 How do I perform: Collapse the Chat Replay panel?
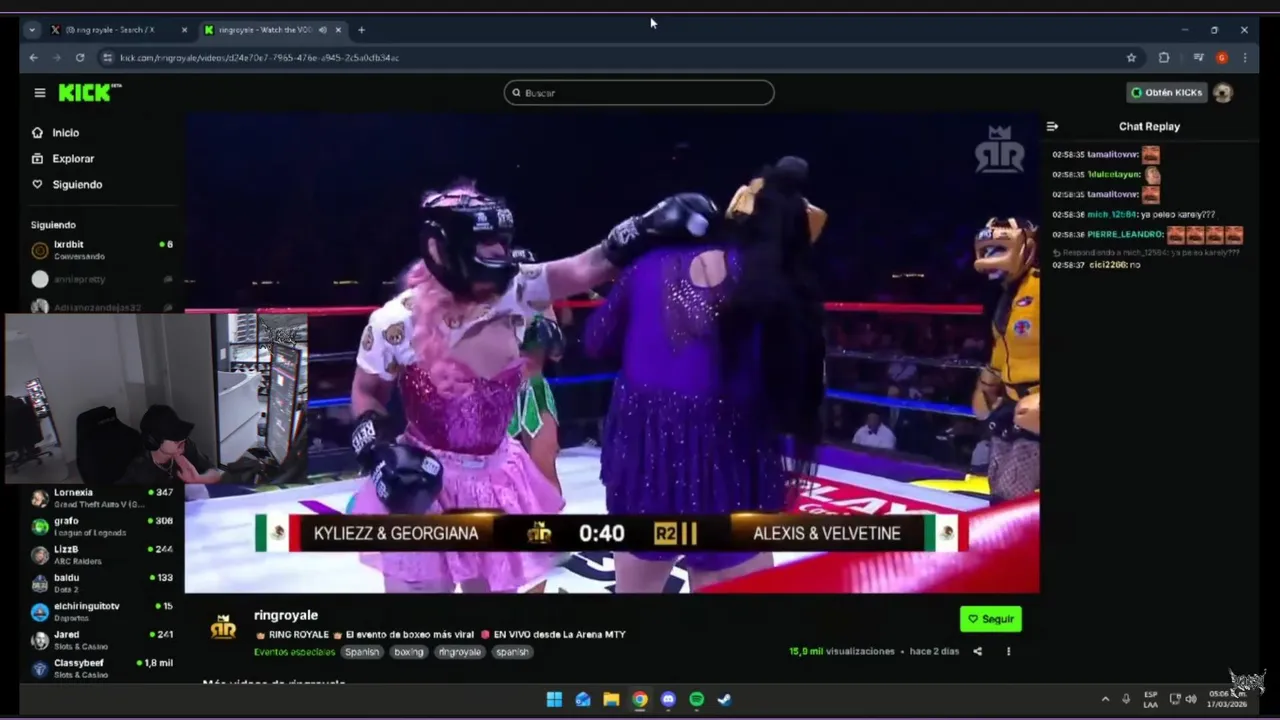[x=1052, y=127]
